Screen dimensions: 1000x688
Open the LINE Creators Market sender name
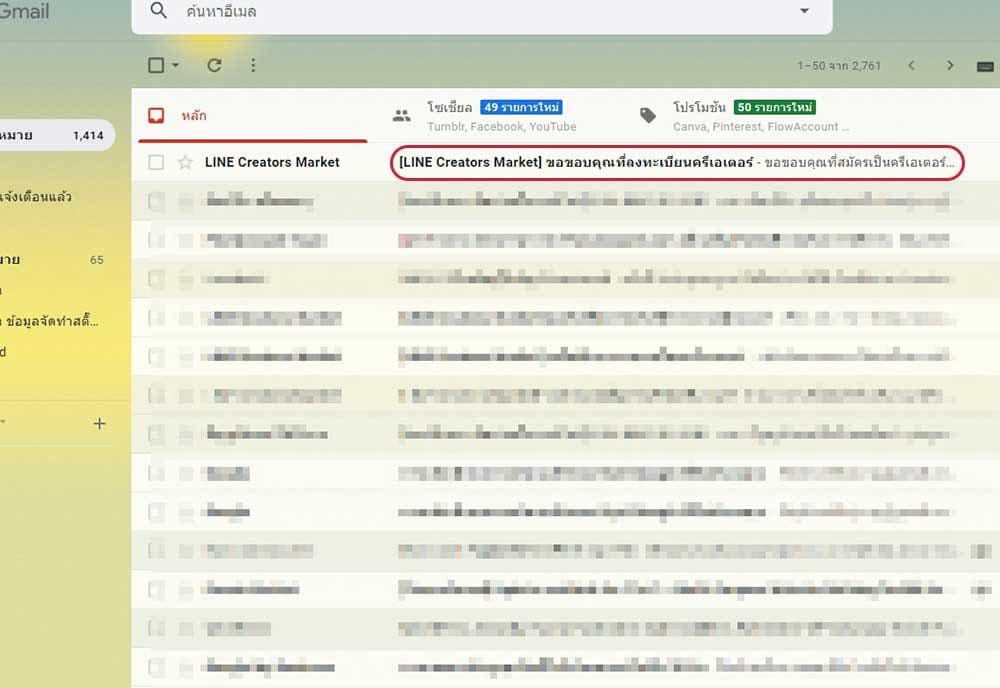pyautogui.click(x=272, y=162)
